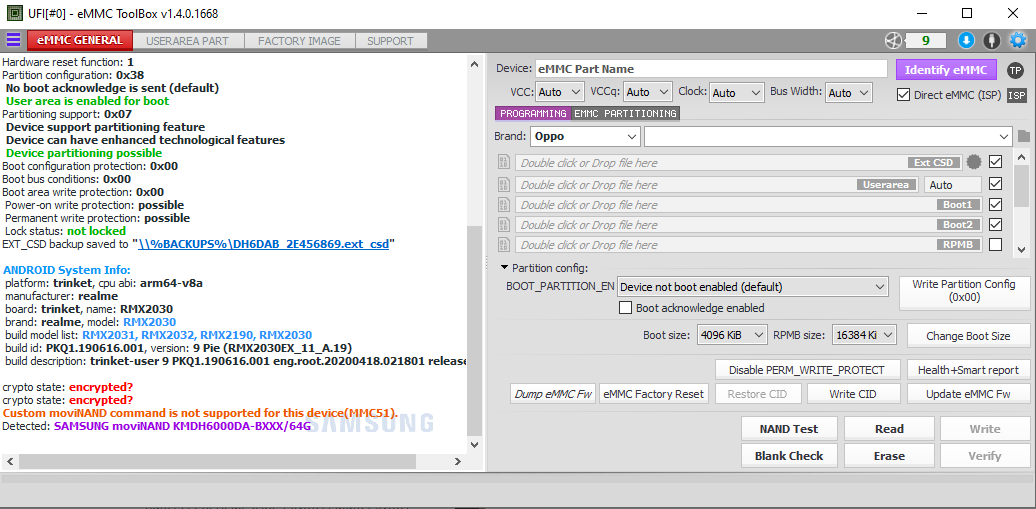The height and width of the screenshot is (509, 1036).
Task: Open firmware folder browse icon
Action: click(x=1023, y=137)
